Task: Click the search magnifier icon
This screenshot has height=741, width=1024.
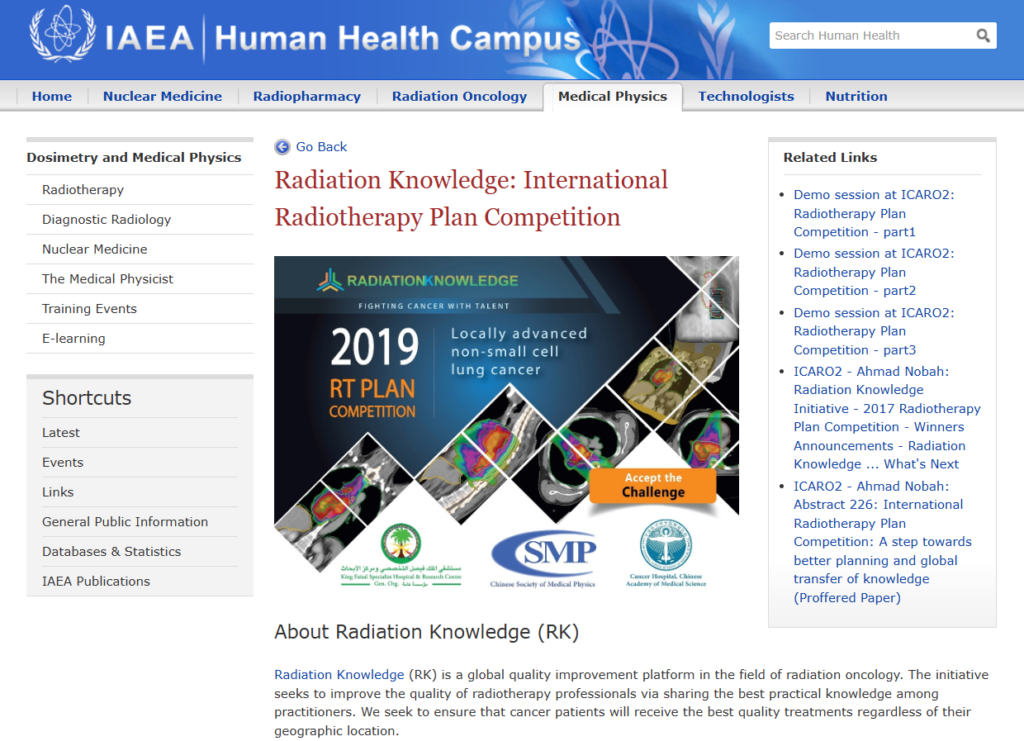Action: 983,36
